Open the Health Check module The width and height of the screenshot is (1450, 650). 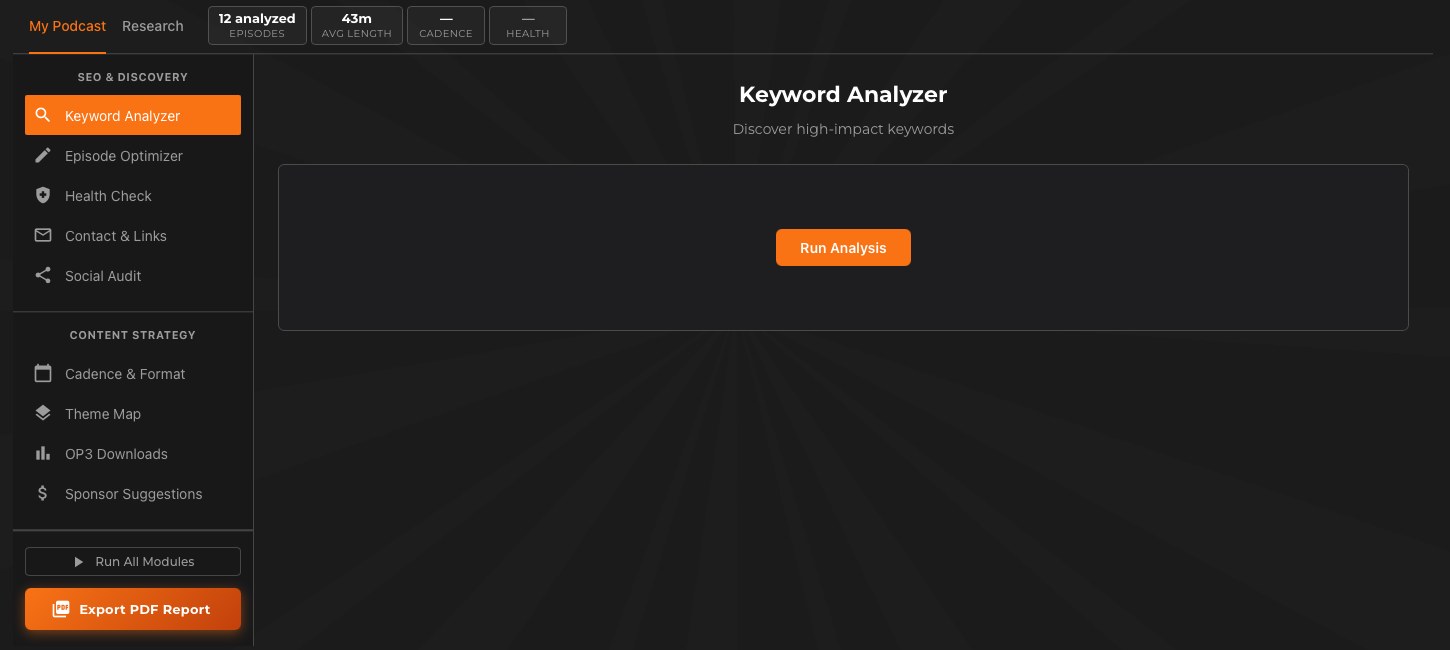tap(133, 195)
